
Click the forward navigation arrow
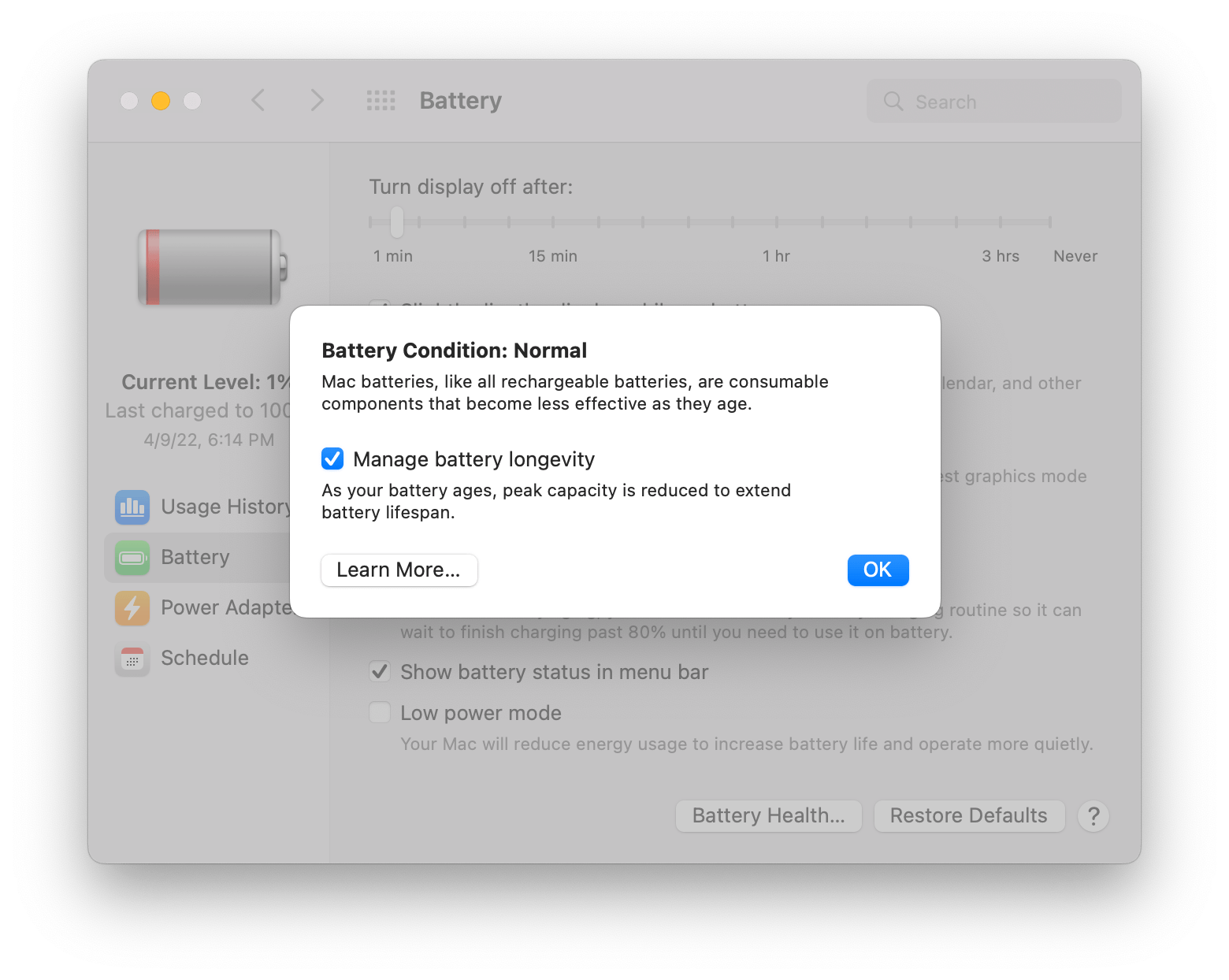[317, 101]
